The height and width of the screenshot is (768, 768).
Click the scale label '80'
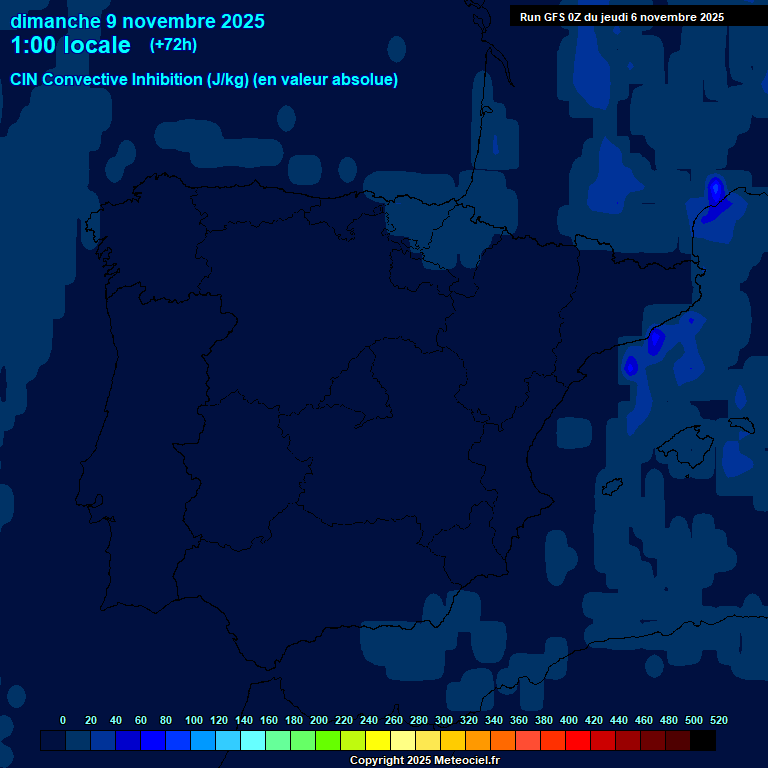(166, 720)
